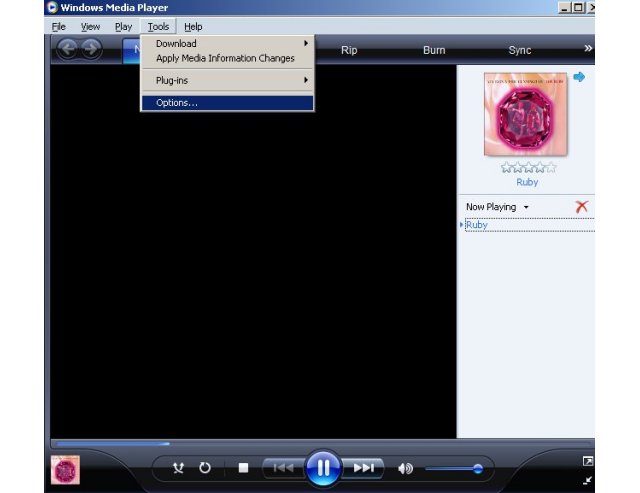
Task: Switch to the Sync tab
Action: (520, 50)
